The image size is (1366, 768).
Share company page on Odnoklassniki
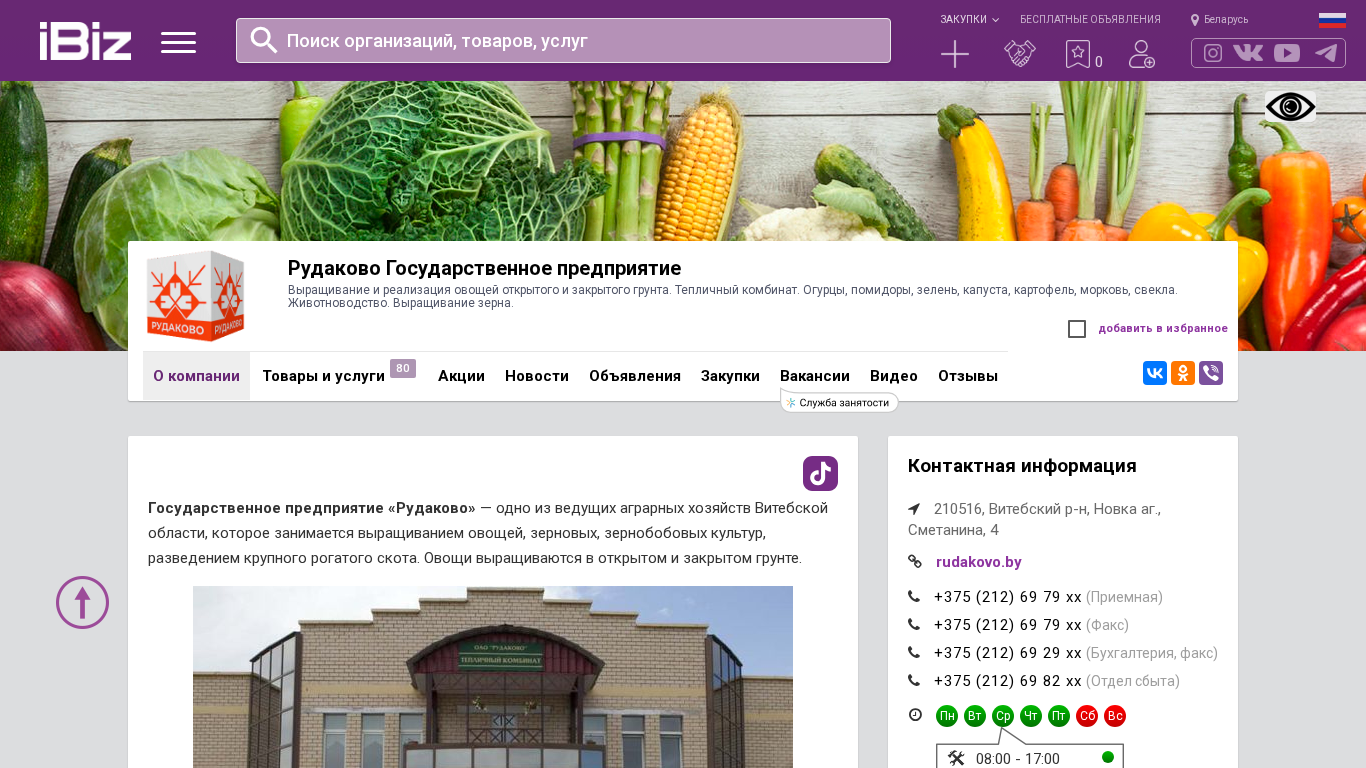1183,373
